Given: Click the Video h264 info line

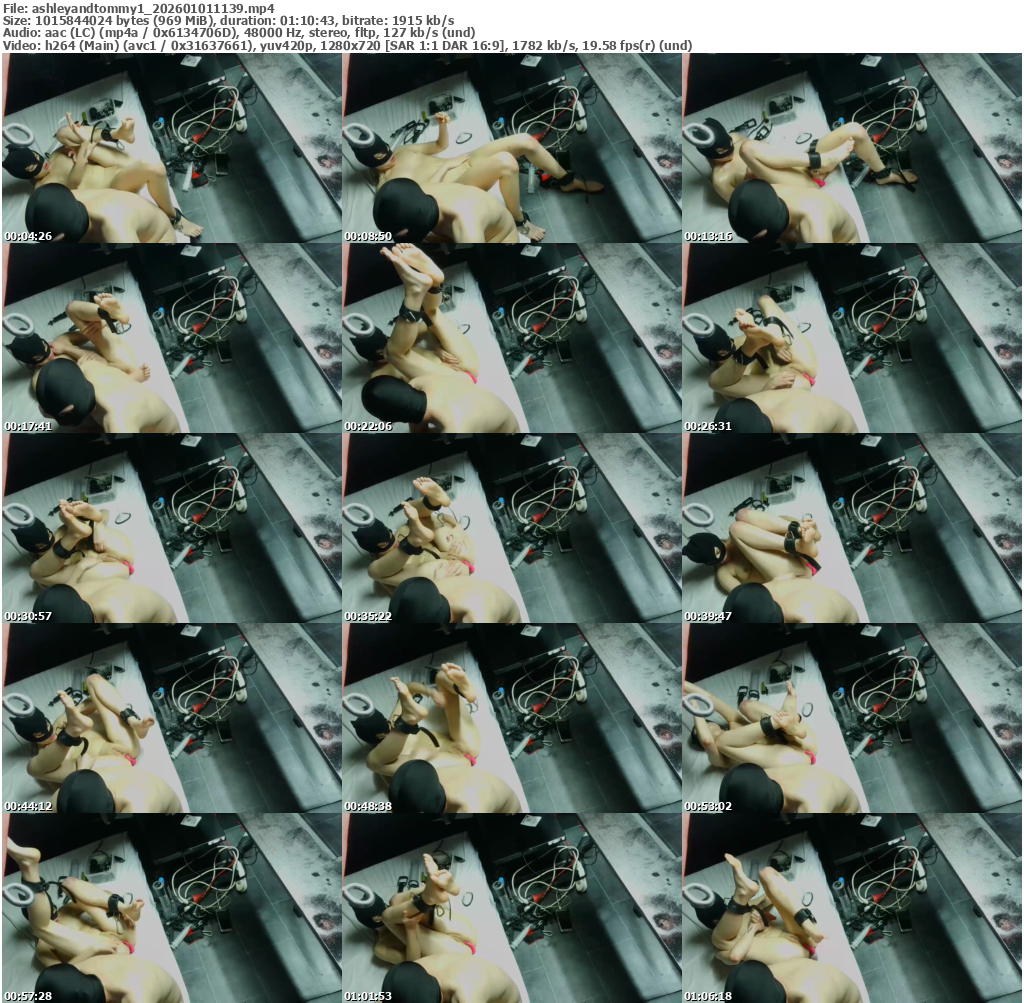Looking at the screenshot, I should [347, 46].
